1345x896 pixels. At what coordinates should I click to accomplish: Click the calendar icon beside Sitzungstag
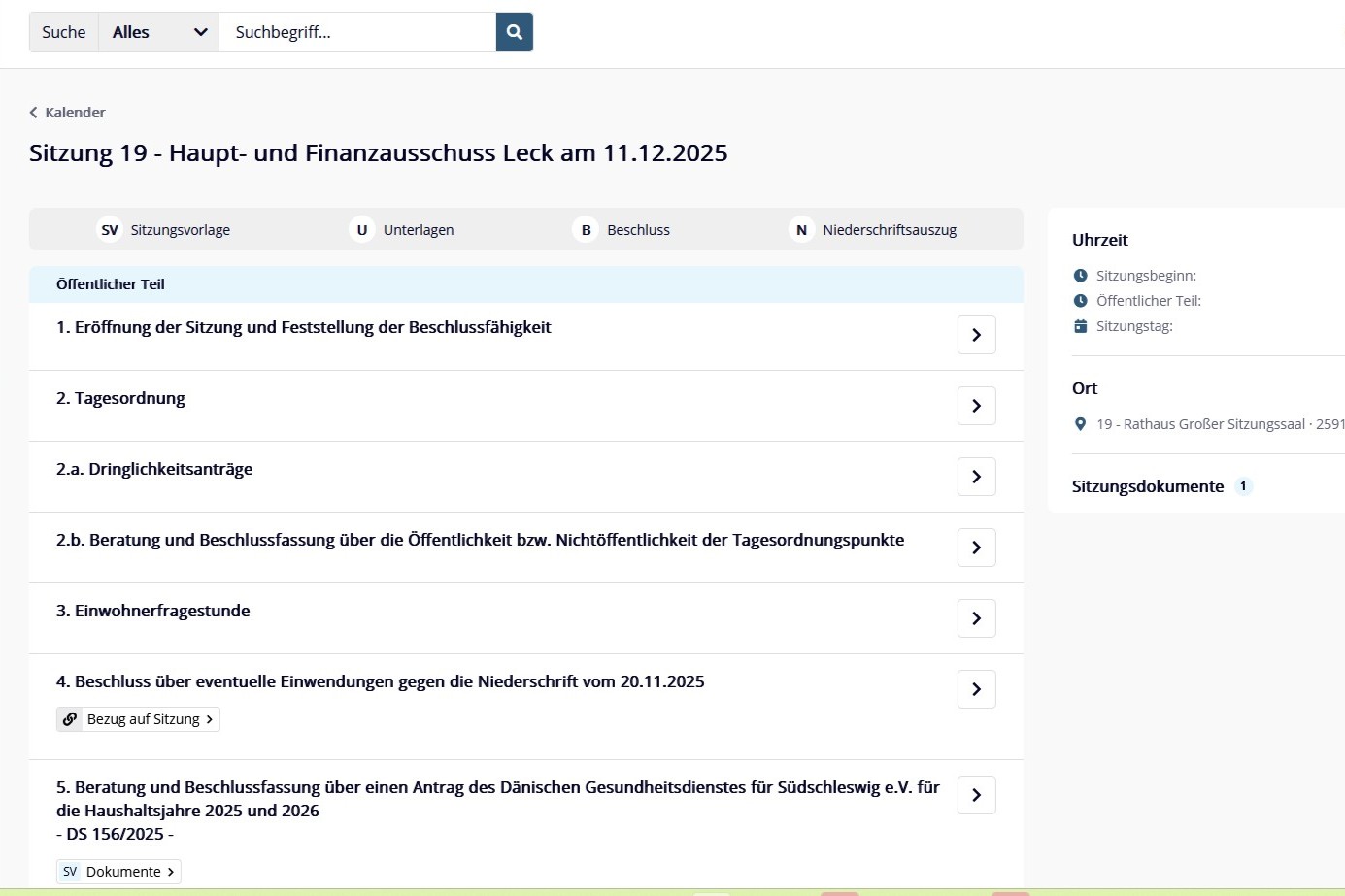(x=1080, y=326)
